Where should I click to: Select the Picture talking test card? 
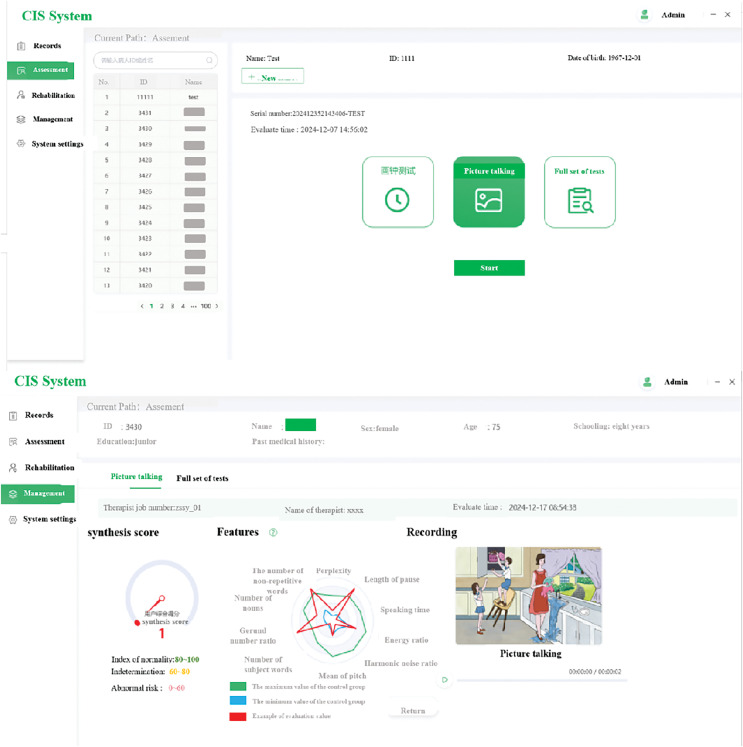(x=489, y=192)
